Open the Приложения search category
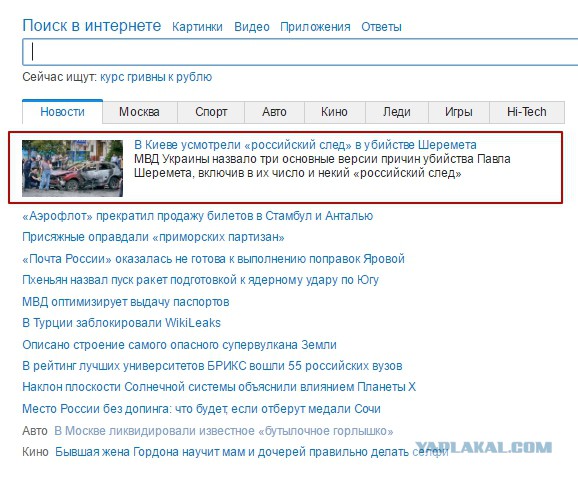Image resolution: width=578 pixels, height=477 pixels. 315,27
